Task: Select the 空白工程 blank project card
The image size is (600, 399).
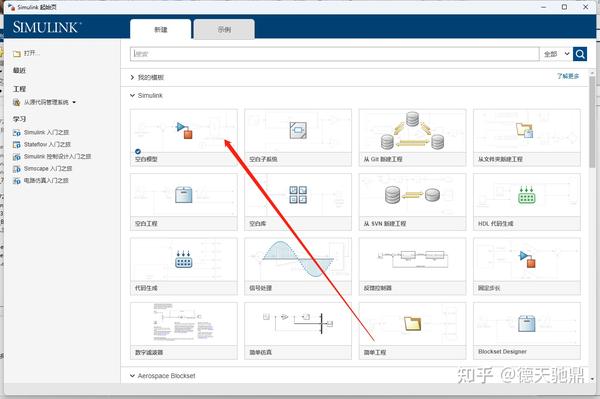Action: coord(184,202)
